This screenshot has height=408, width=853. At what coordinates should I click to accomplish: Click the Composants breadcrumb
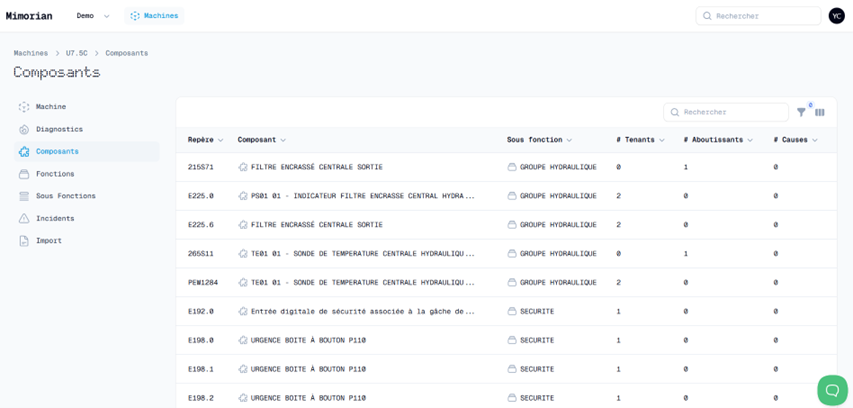click(127, 53)
